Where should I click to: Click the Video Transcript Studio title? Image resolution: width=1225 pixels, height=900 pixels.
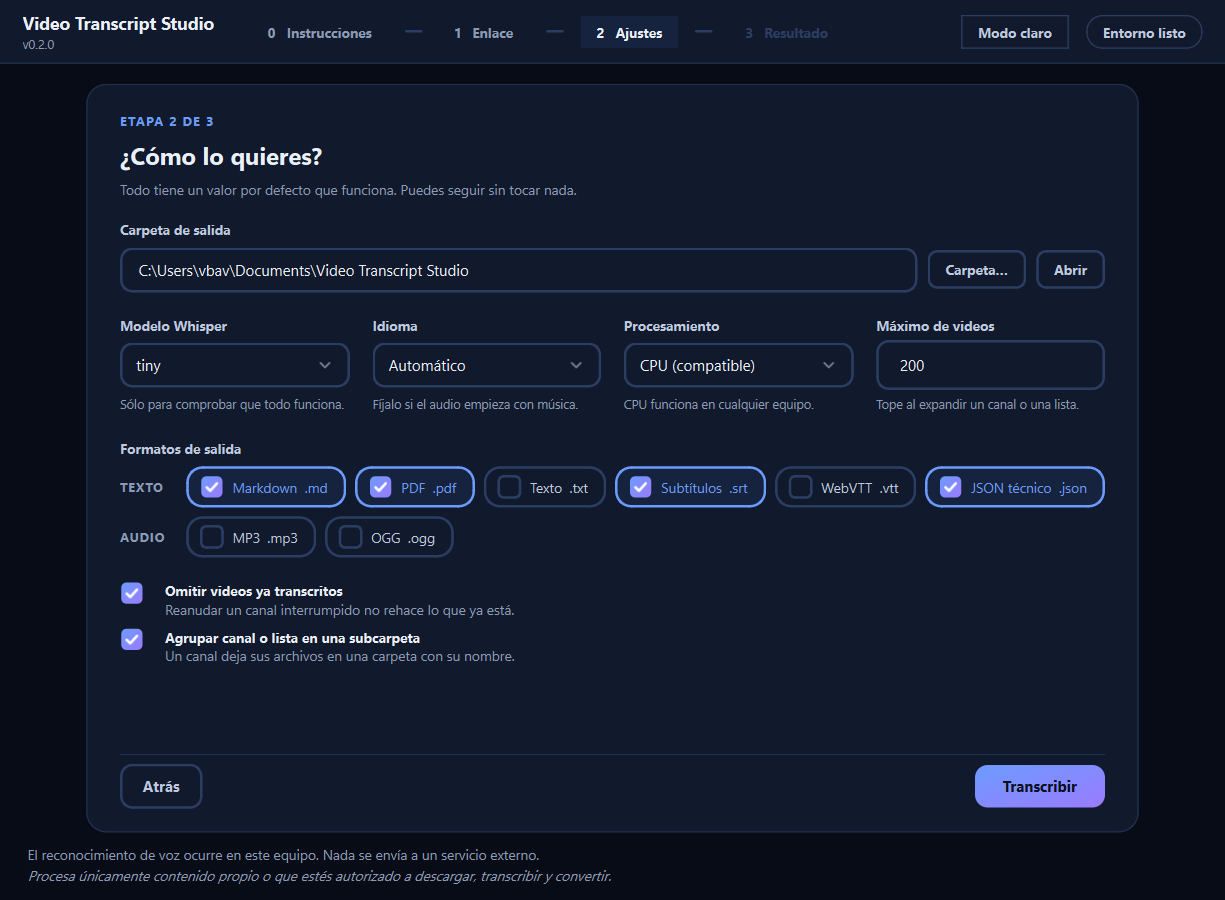click(x=118, y=24)
